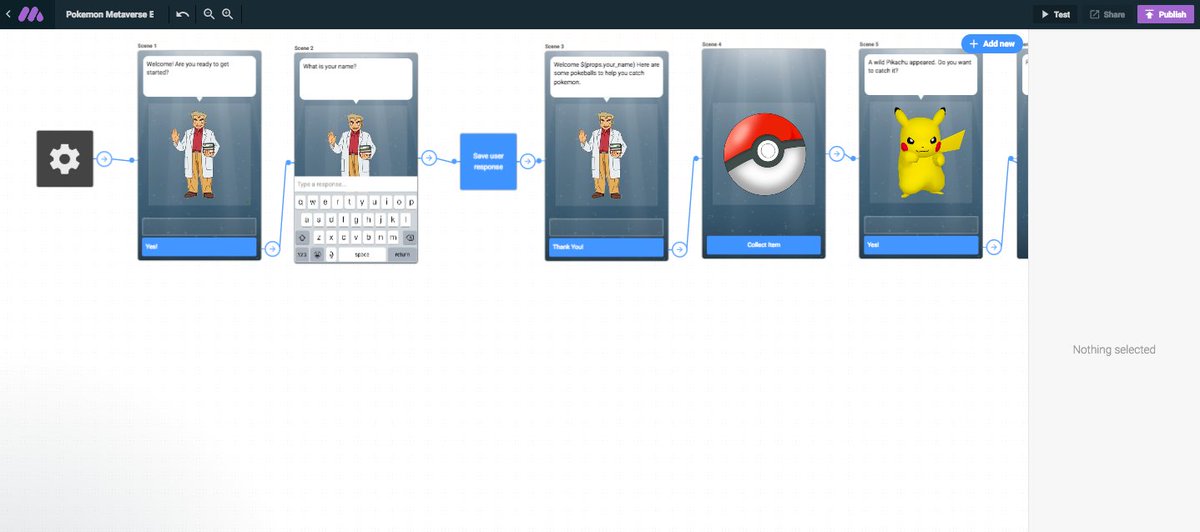The height and width of the screenshot is (532, 1200).
Task: Click the arrow connector right of Scene 4
Action: click(836, 153)
